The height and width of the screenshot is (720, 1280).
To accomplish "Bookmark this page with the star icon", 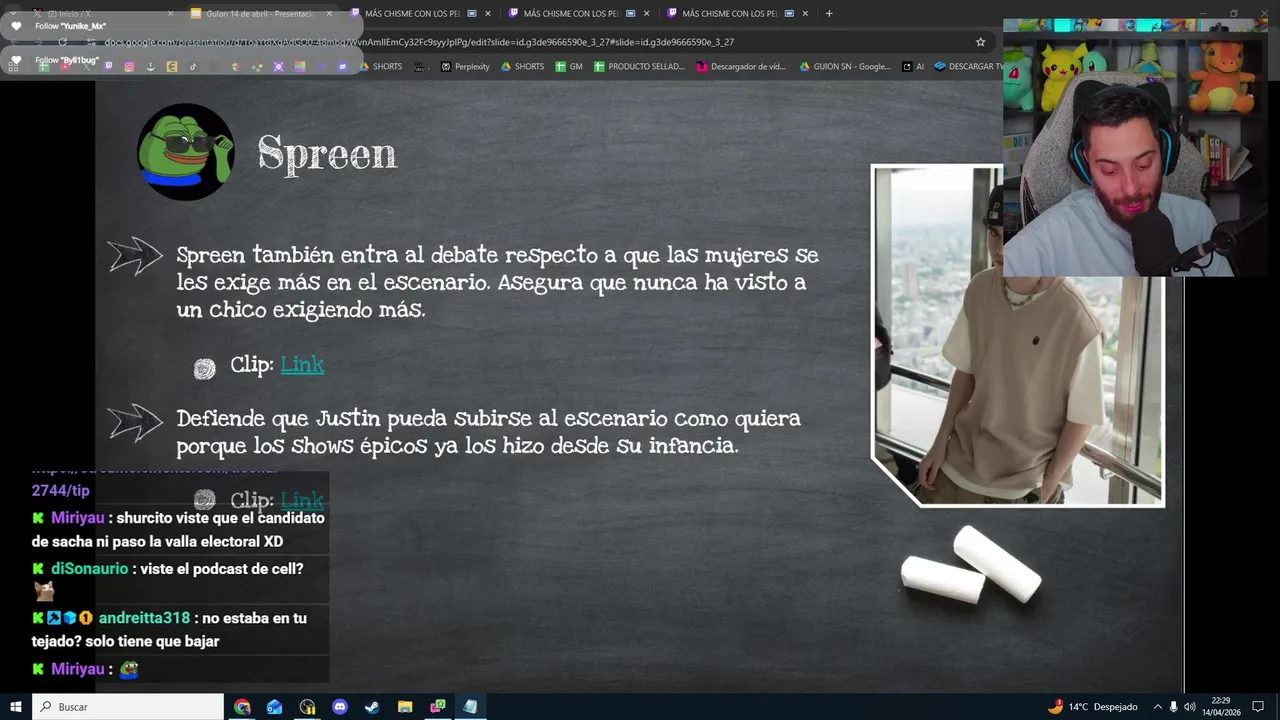I will pyautogui.click(x=980, y=42).
